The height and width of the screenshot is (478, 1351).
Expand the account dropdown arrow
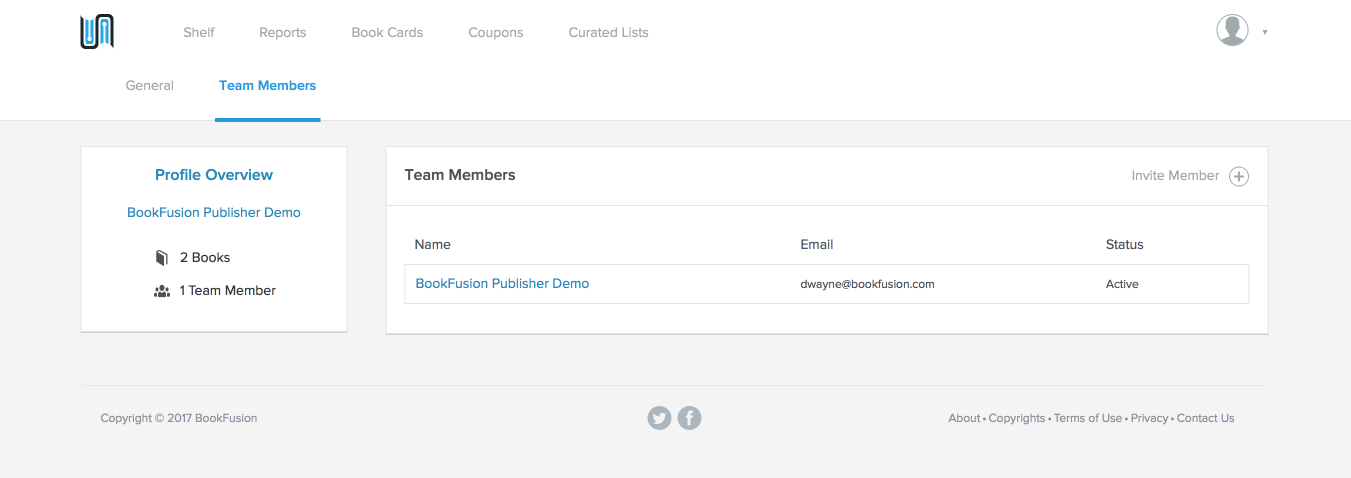tap(1265, 32)
